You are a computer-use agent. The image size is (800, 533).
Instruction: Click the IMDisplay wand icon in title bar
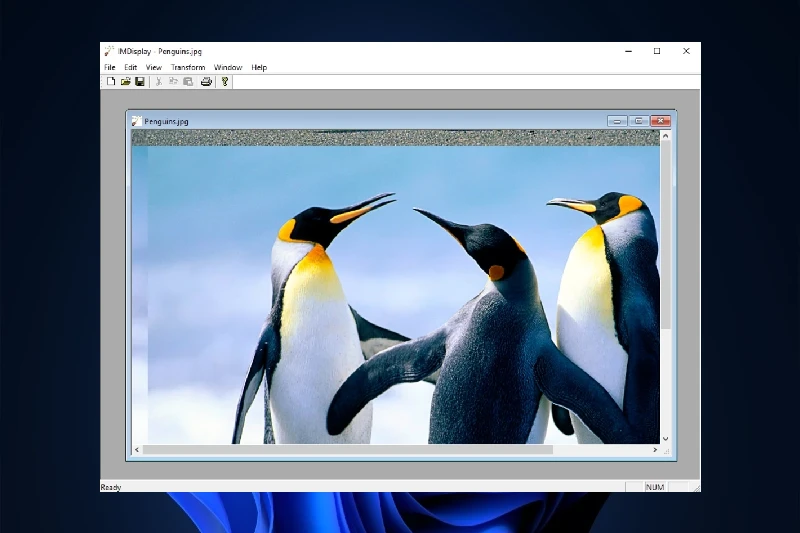tap(109, 51)
